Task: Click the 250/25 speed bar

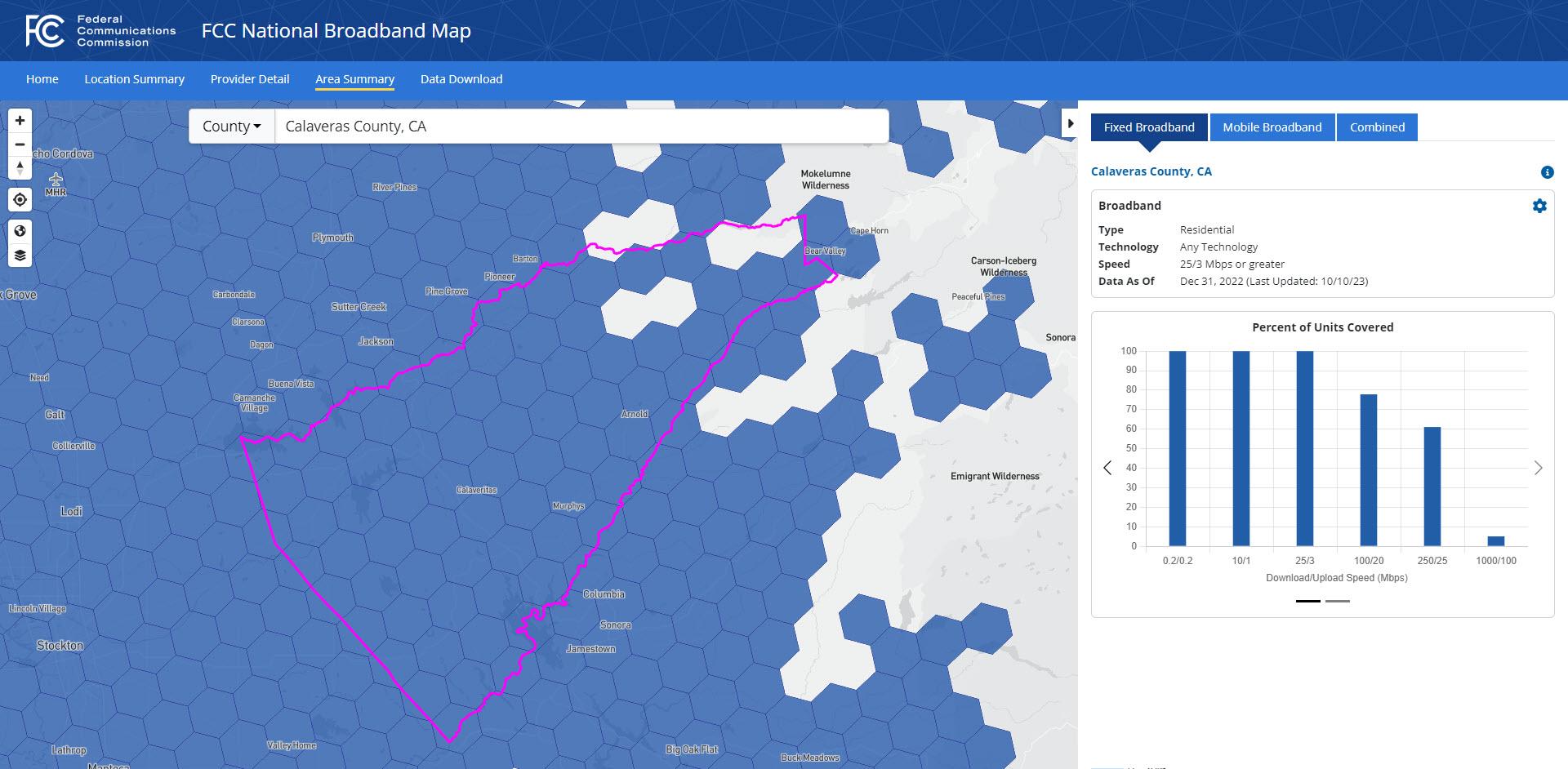Action: coord(1432,487)
